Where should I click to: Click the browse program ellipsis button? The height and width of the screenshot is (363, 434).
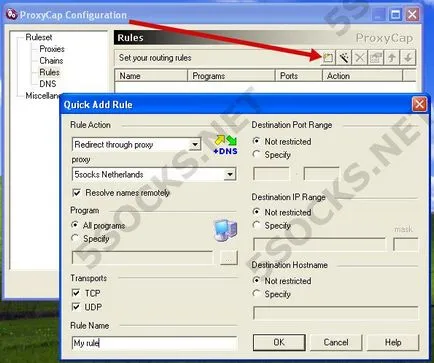(229, 257)
